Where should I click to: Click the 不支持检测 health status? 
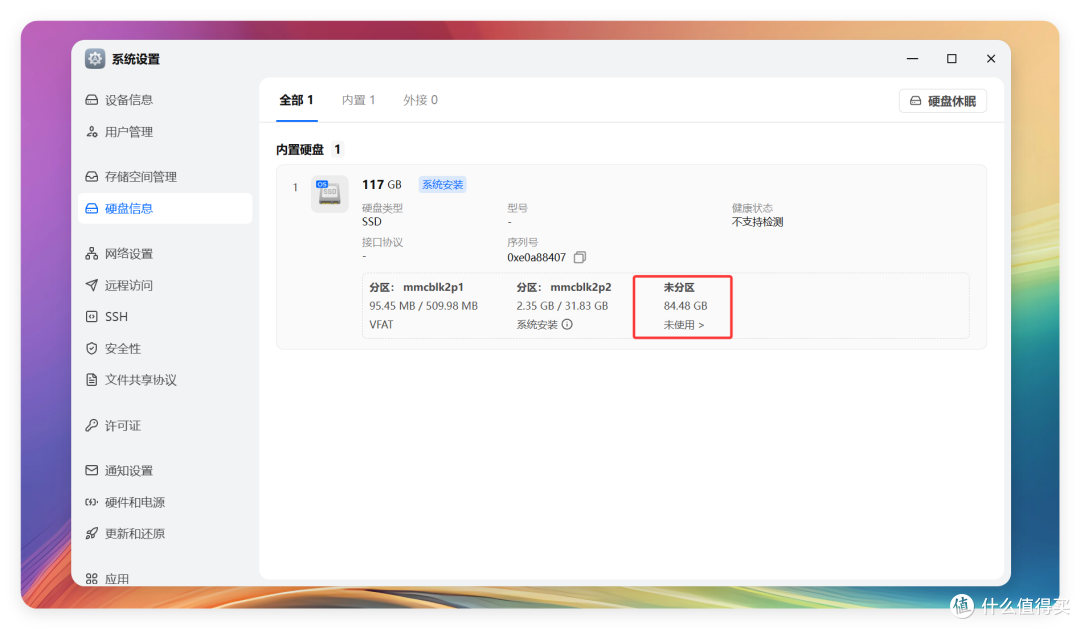pos(757,222)
